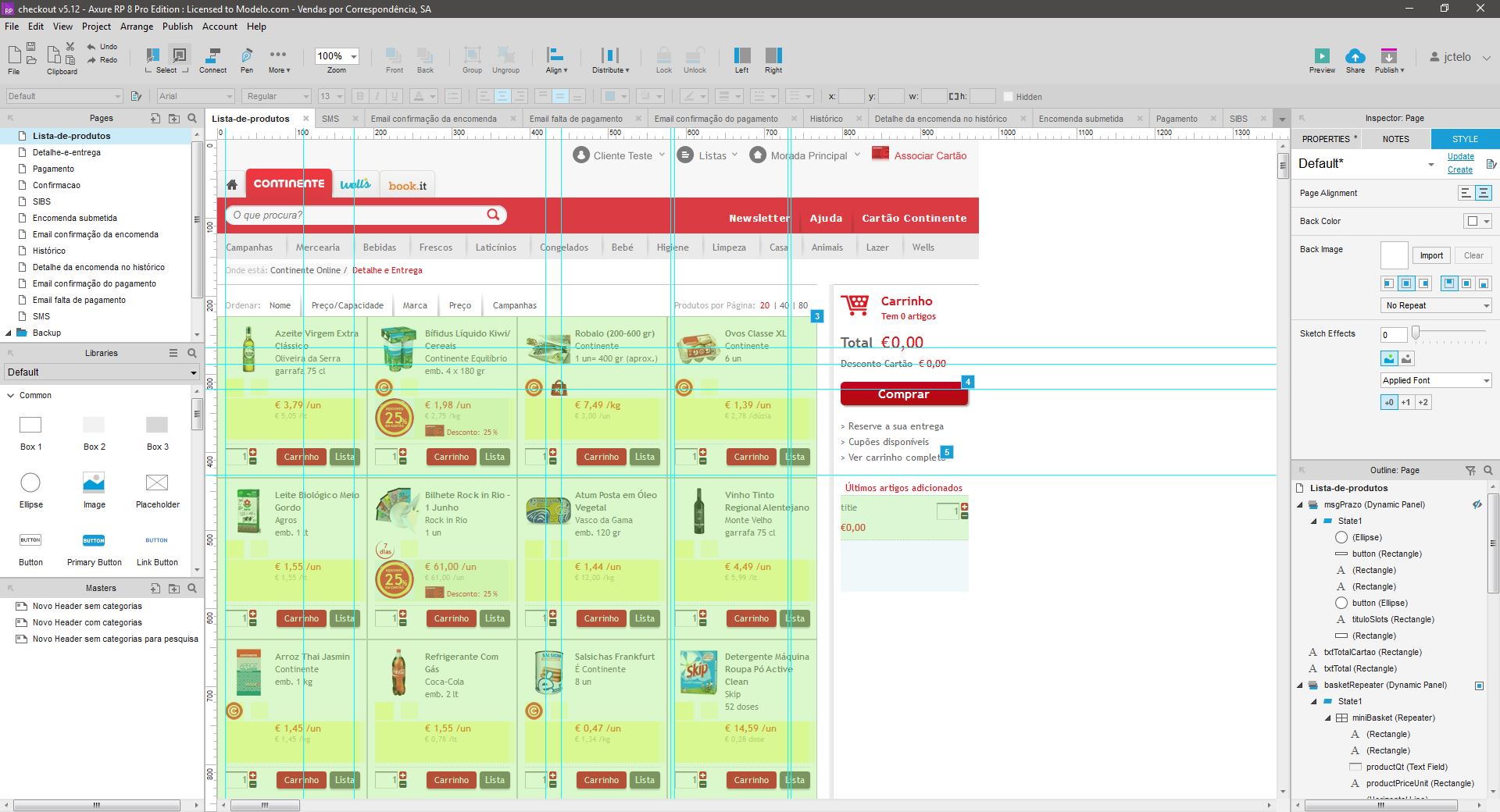Select the Confirmacao page in the tree
Image resolution: width=1500 pixels, height=812 pixels.
click(56, 185)
